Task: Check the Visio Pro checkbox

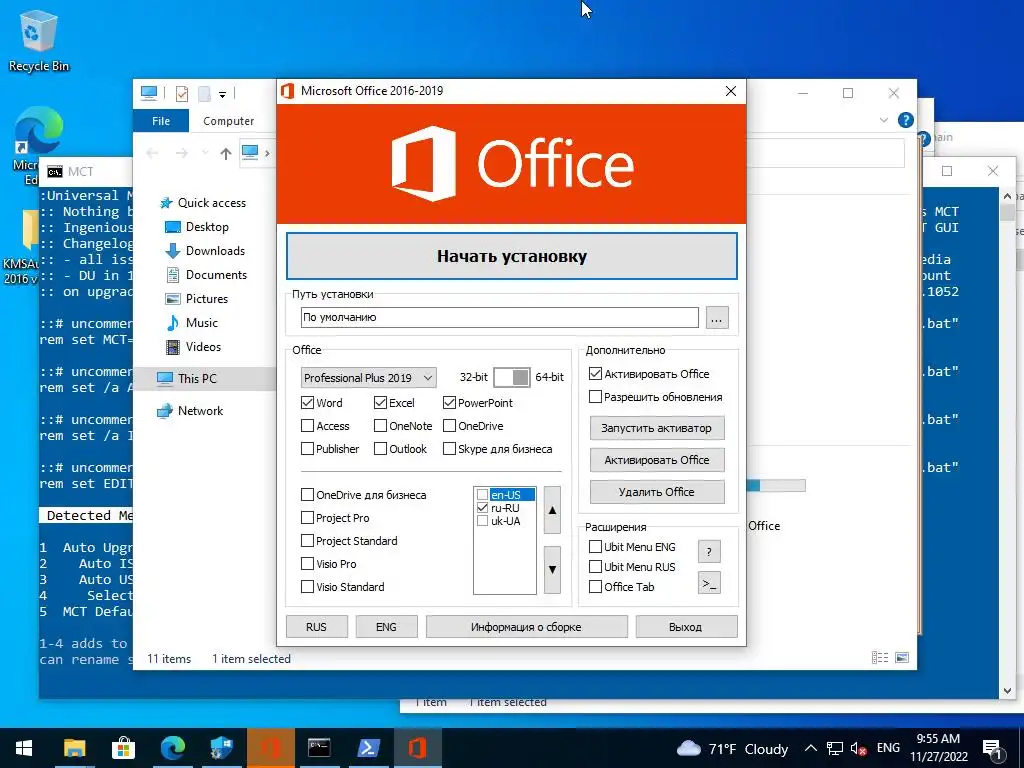Action: (x=308, y=564)
